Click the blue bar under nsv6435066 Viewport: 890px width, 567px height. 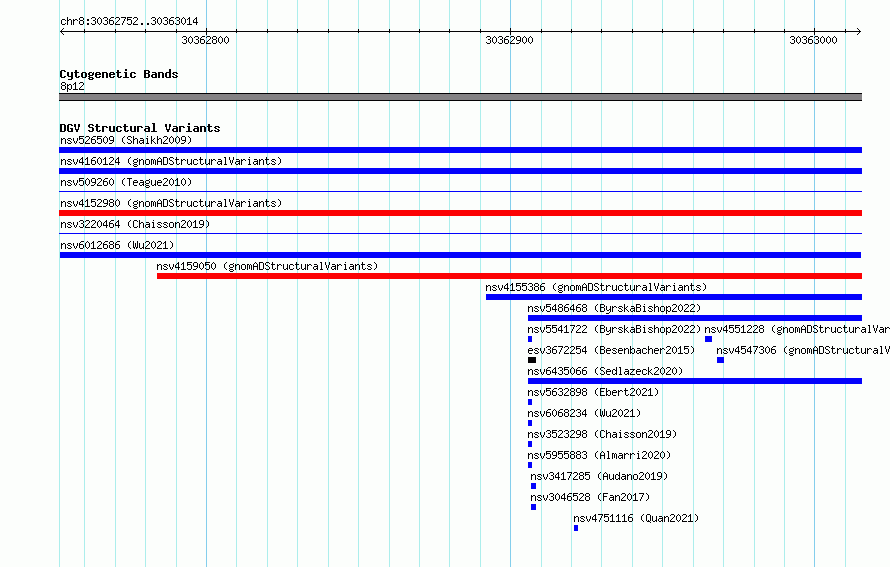point(695,381)
